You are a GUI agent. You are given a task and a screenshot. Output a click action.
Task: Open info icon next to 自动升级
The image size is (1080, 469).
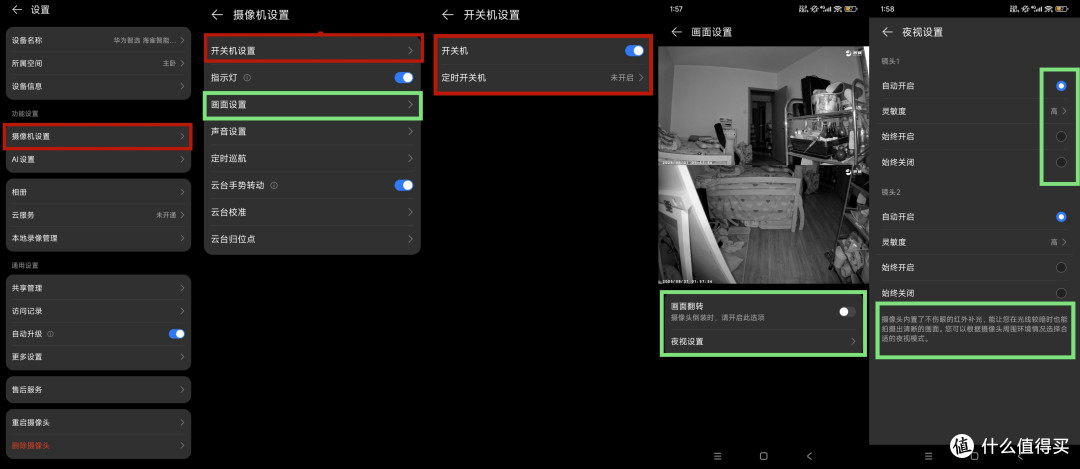point(50,334)
